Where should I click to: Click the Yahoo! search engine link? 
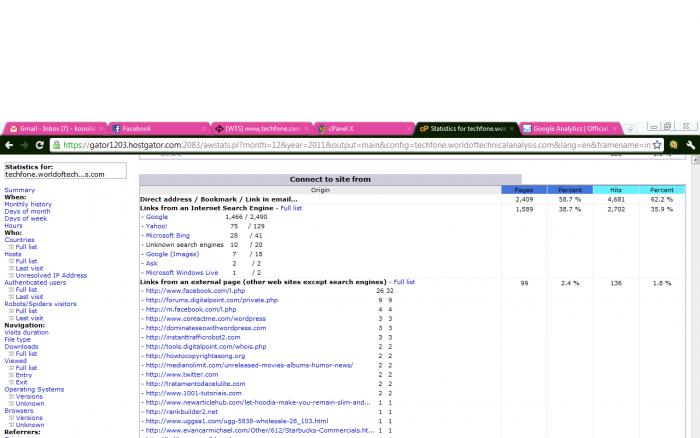point(156,226)
